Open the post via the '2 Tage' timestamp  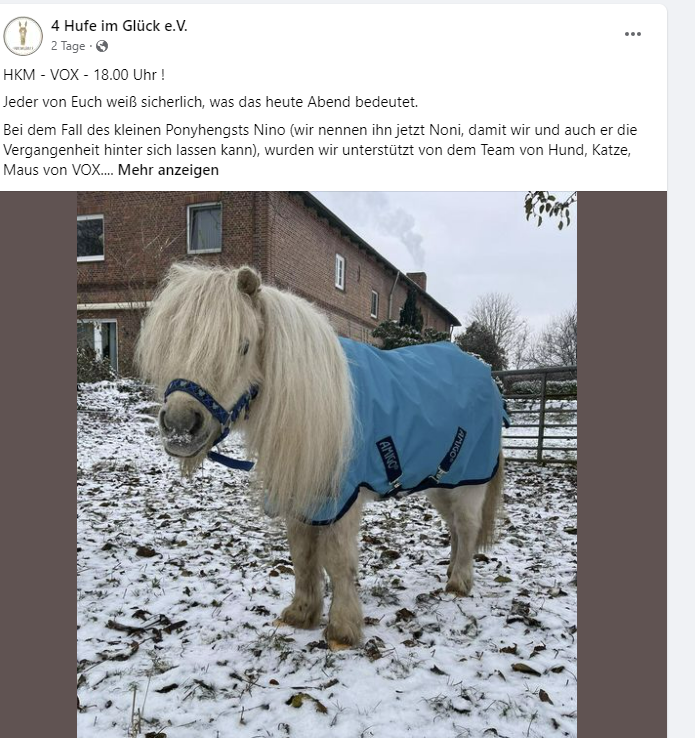point(68,46)
